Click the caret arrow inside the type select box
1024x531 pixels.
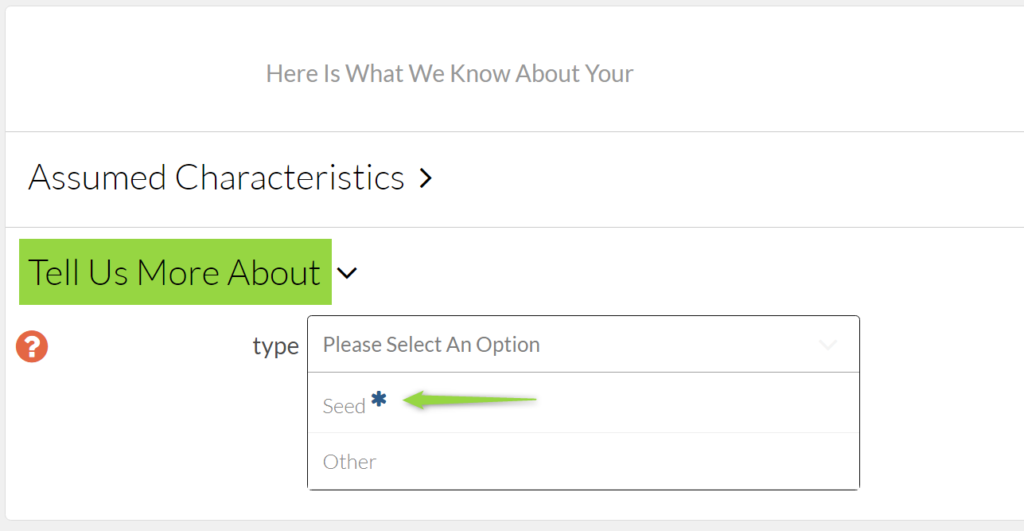pos(828,345)
